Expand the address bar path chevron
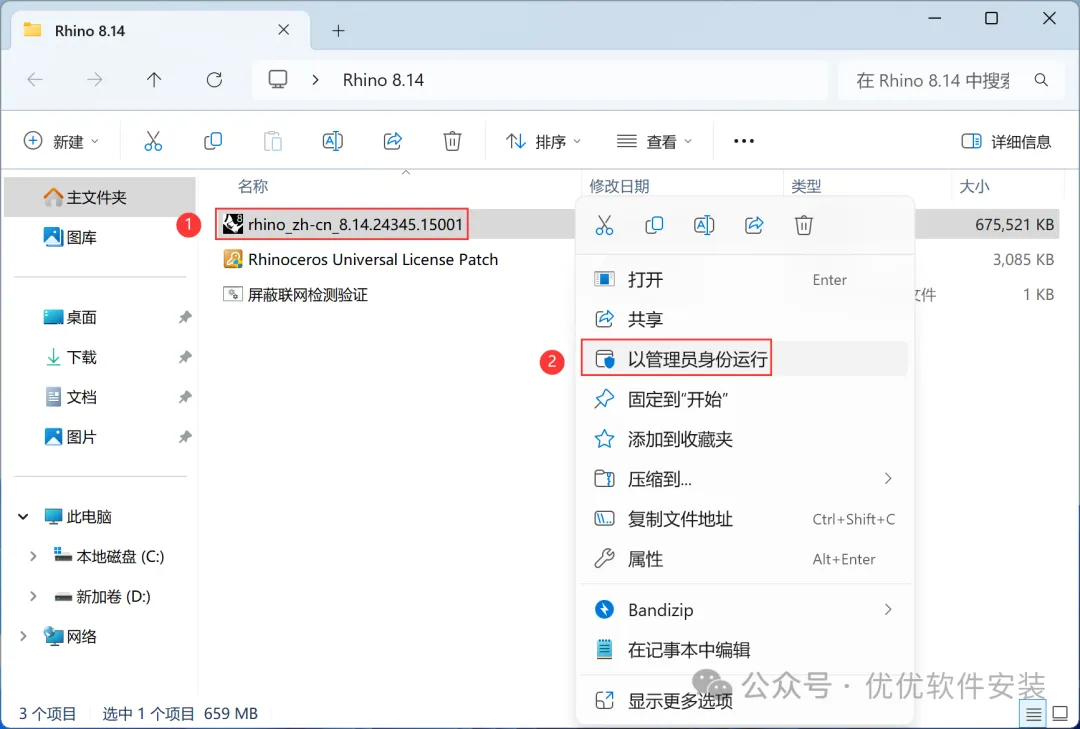This screenshot has width=1080, height=729. pyautogui.click(x=315, y=80)
